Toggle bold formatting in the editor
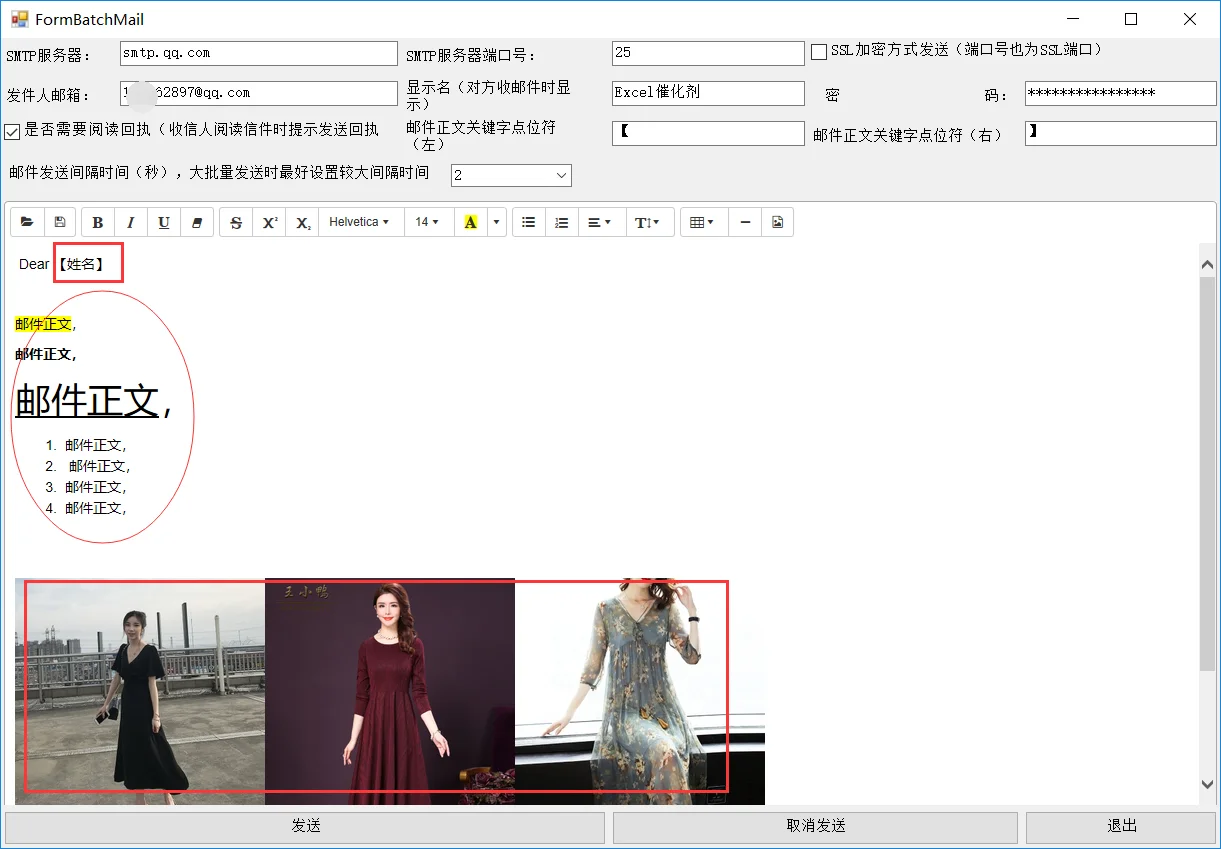The width and height of the screenshot is (1221, 849). tap(98, 222)
